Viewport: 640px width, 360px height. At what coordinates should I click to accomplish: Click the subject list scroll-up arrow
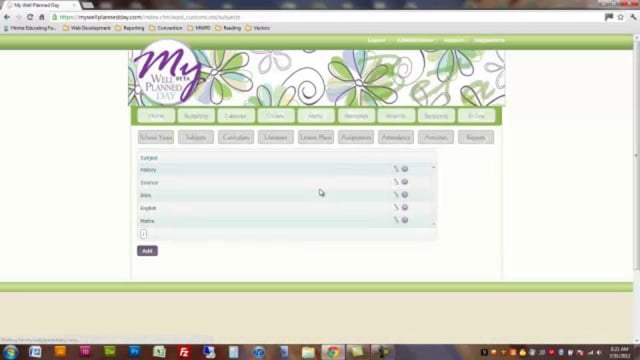[x=433, y=167]
